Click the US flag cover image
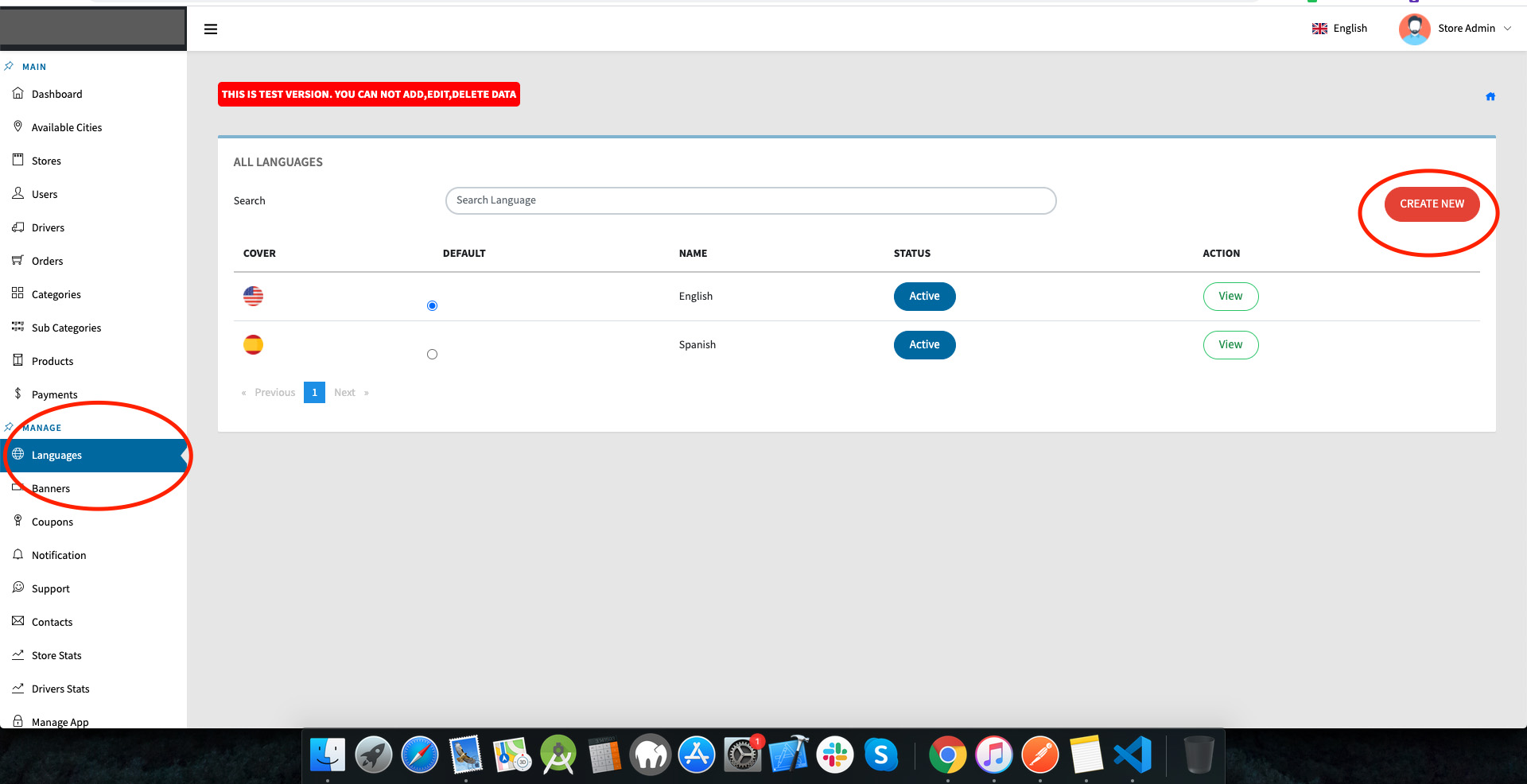This screenshot has height=784, width=1527. coord(253,297)
